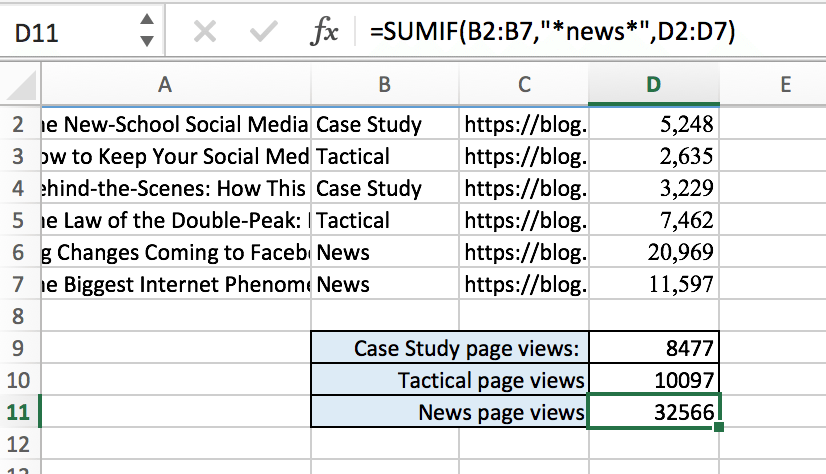
Task: Select row 3 header
Action: coord(19,156)
